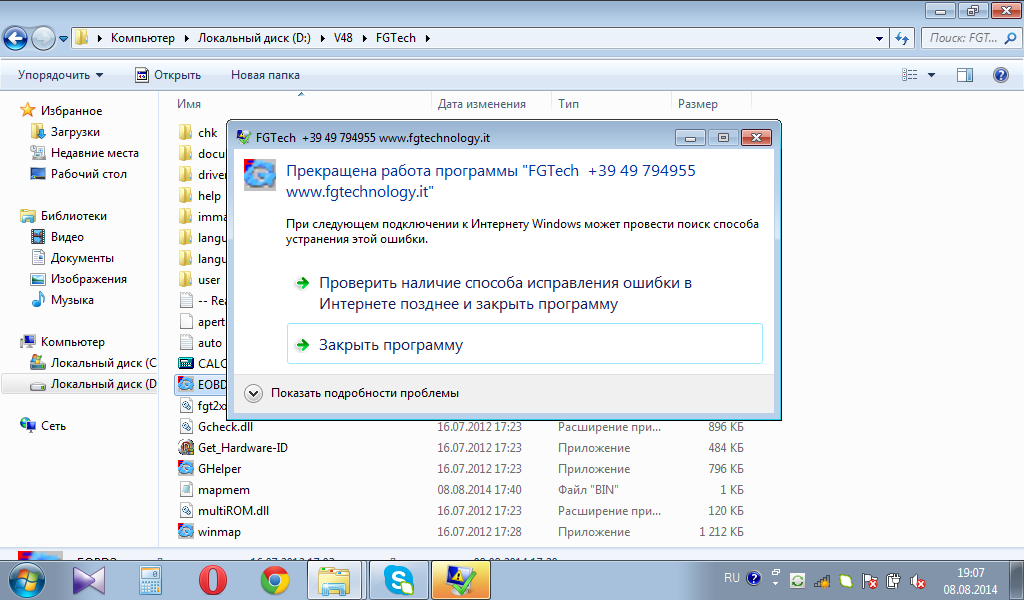Select the 'Gcheck.dll' file
The width and height of the screenshot is (1024, 600).
(x=225, y=427)
